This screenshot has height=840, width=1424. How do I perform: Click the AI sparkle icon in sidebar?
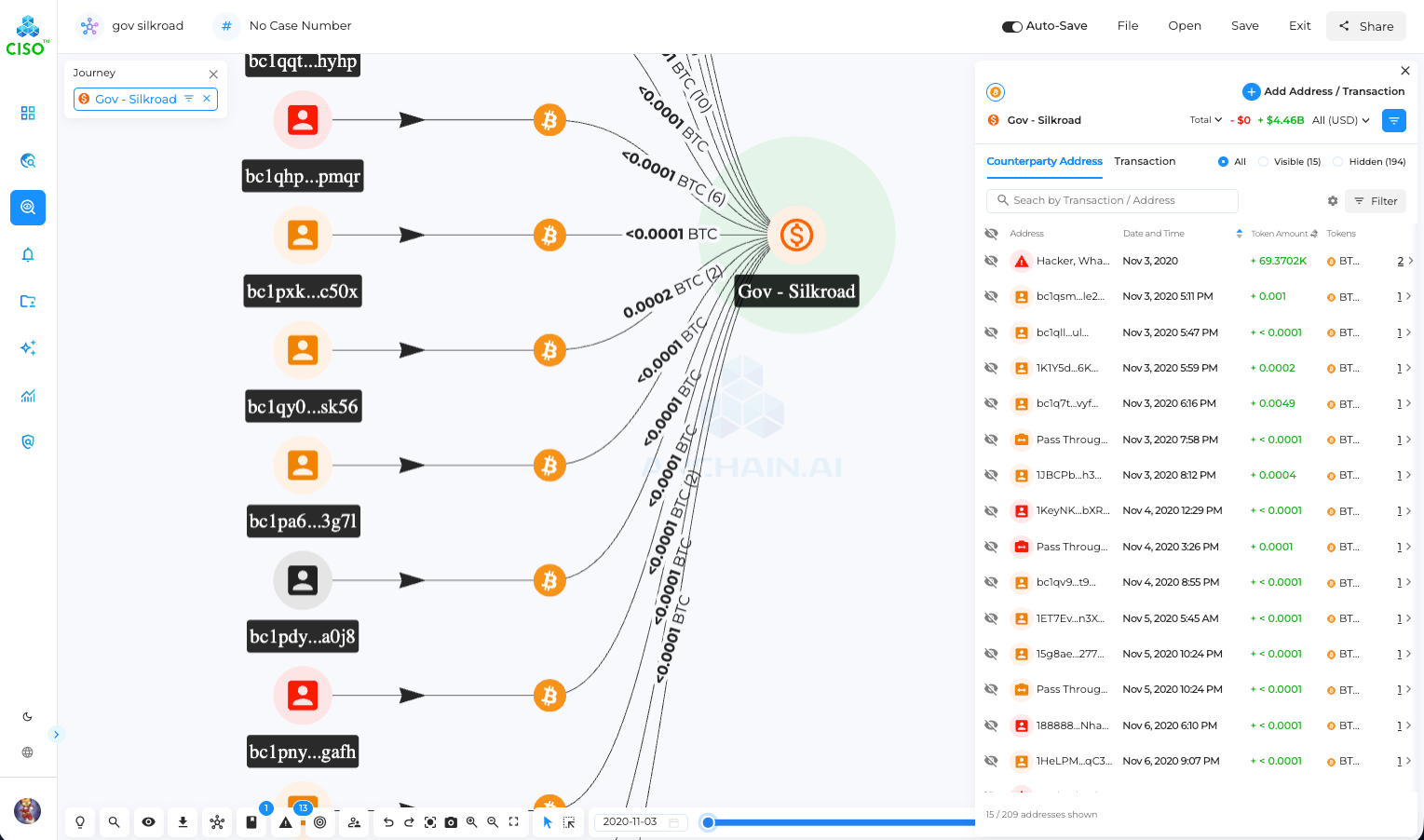28,347
